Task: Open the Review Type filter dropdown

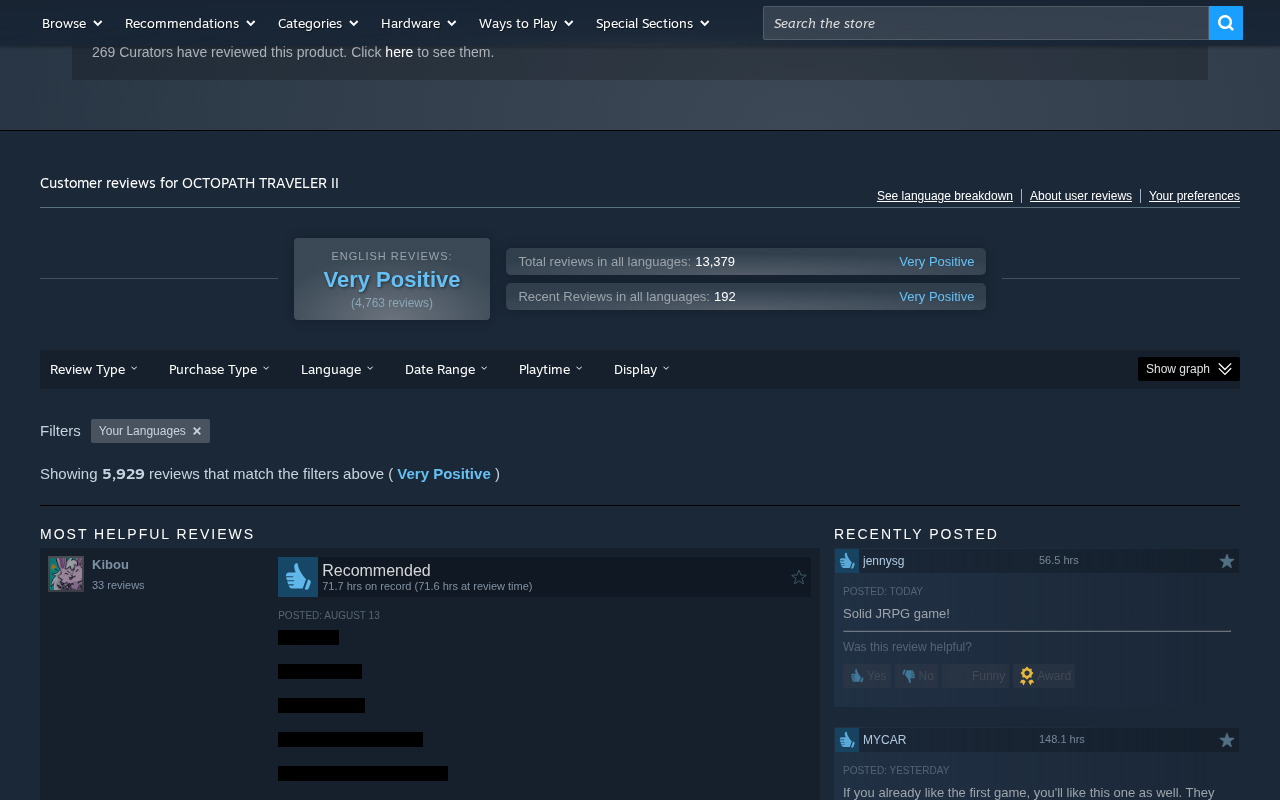Action: (94, 369)
